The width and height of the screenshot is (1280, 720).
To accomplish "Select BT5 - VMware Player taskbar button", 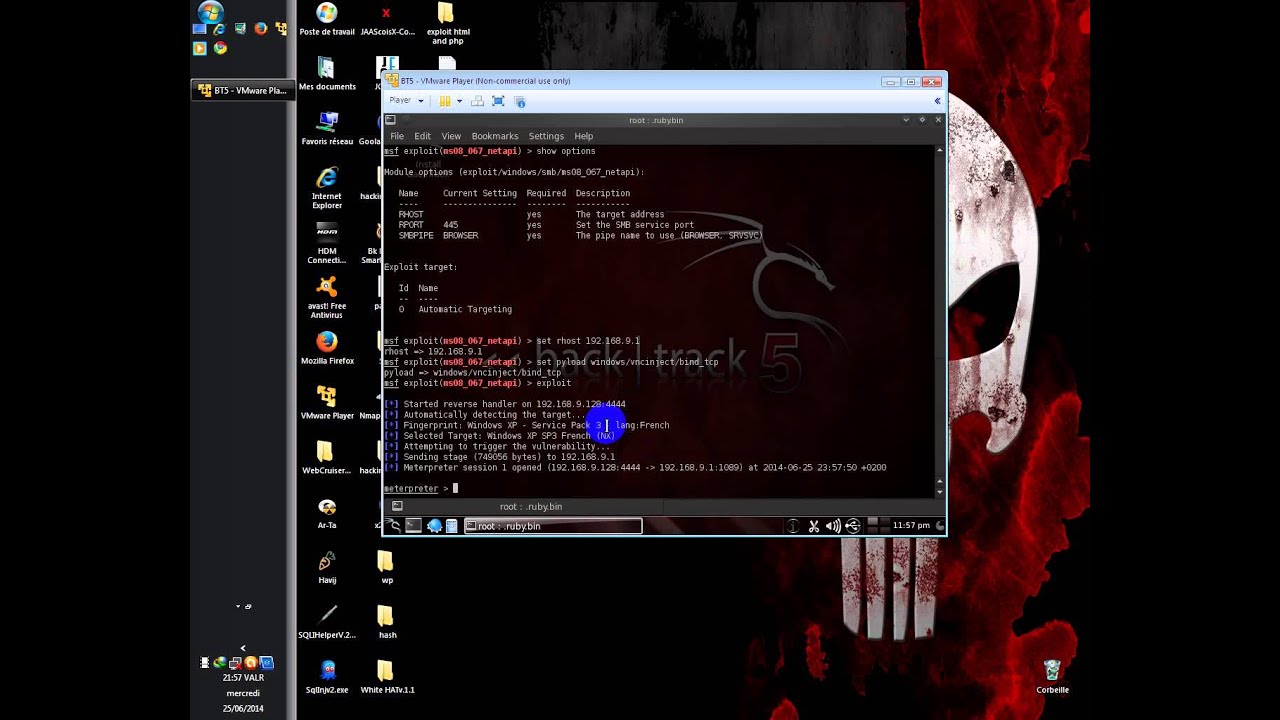I will point(243,90).
